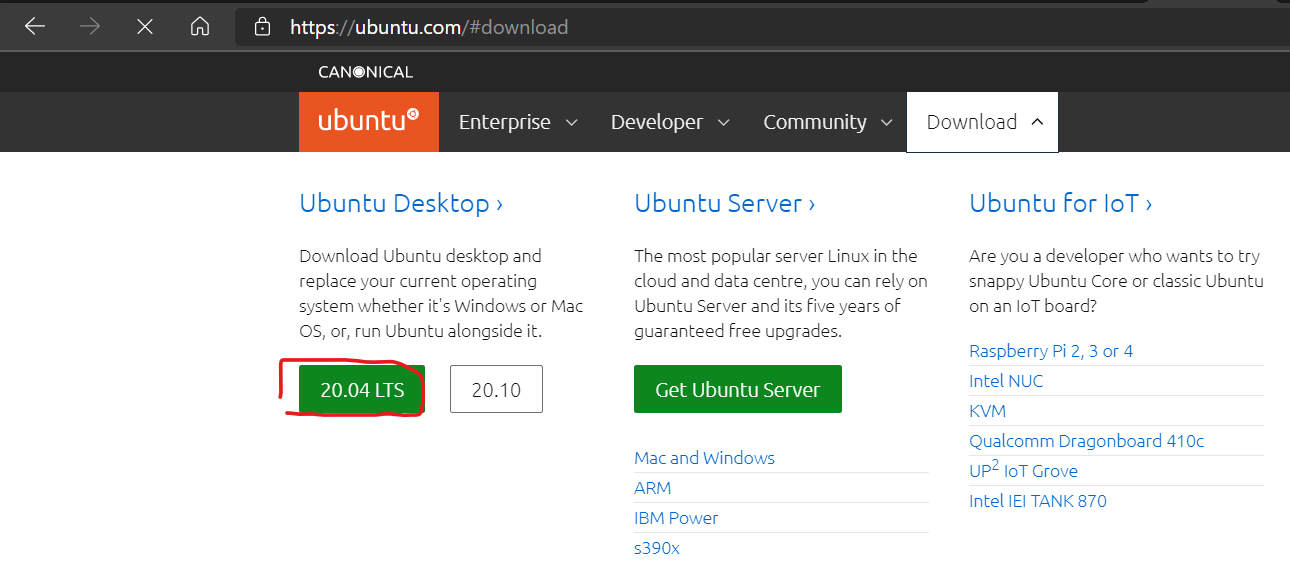Open the browser home page icon

(199, 26)
